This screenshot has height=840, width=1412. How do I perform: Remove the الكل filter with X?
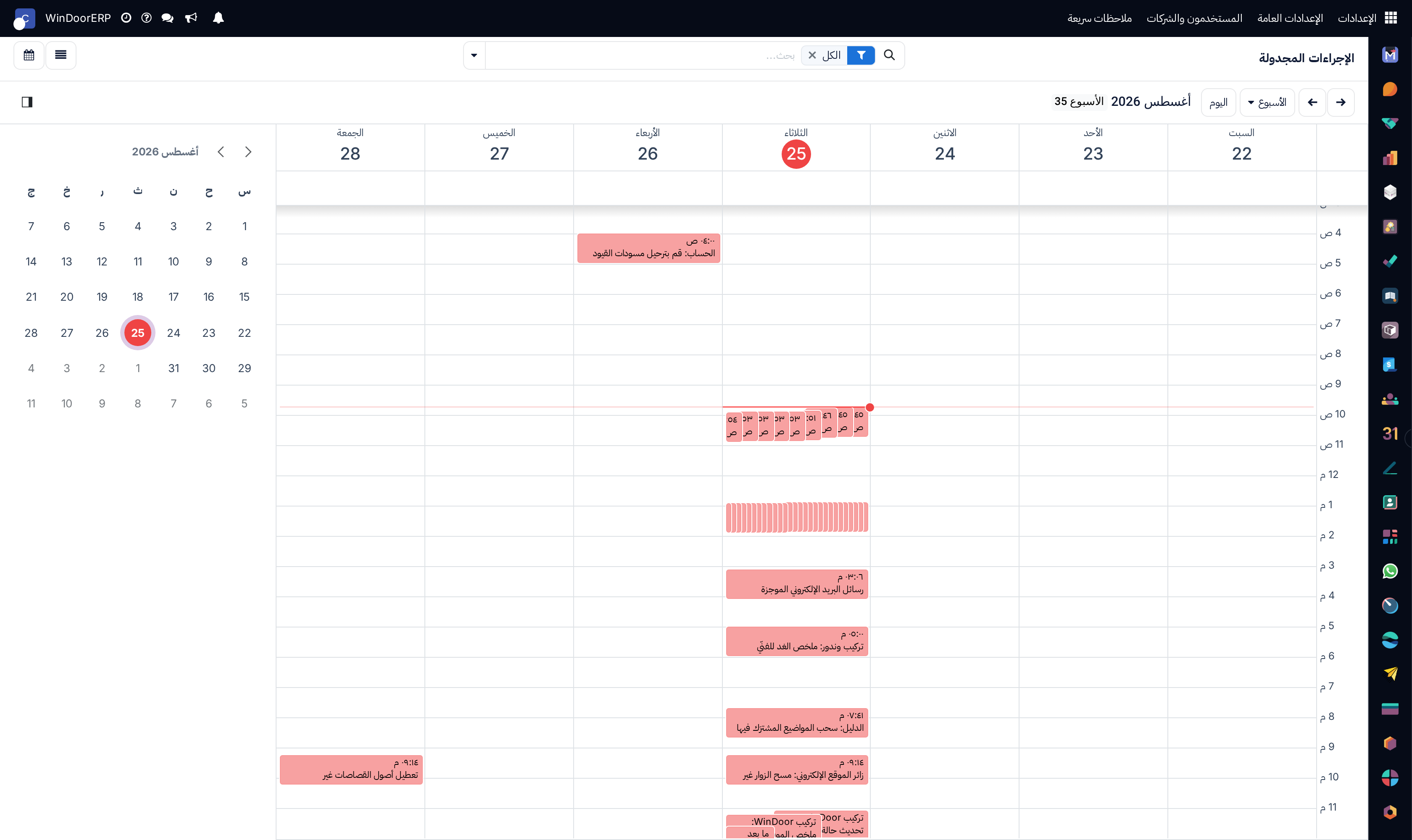tap(812, 55)
